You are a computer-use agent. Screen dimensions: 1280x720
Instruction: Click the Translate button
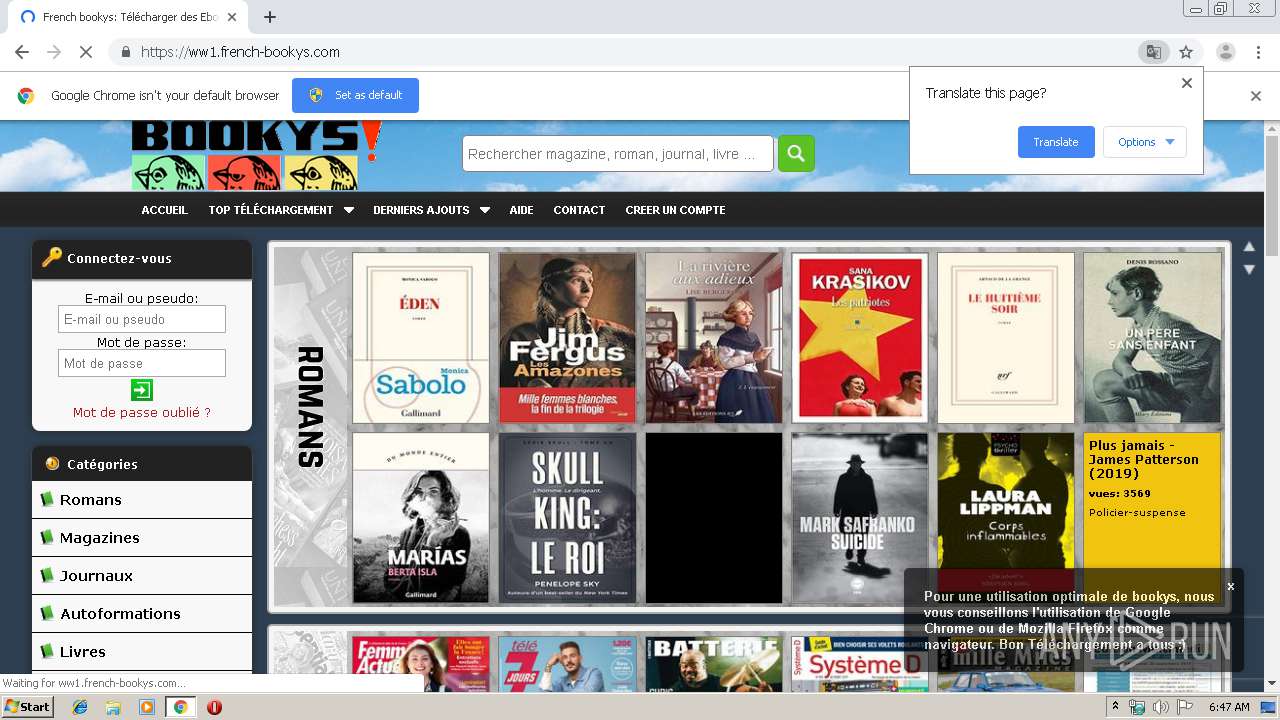[x=1056, y=142]
